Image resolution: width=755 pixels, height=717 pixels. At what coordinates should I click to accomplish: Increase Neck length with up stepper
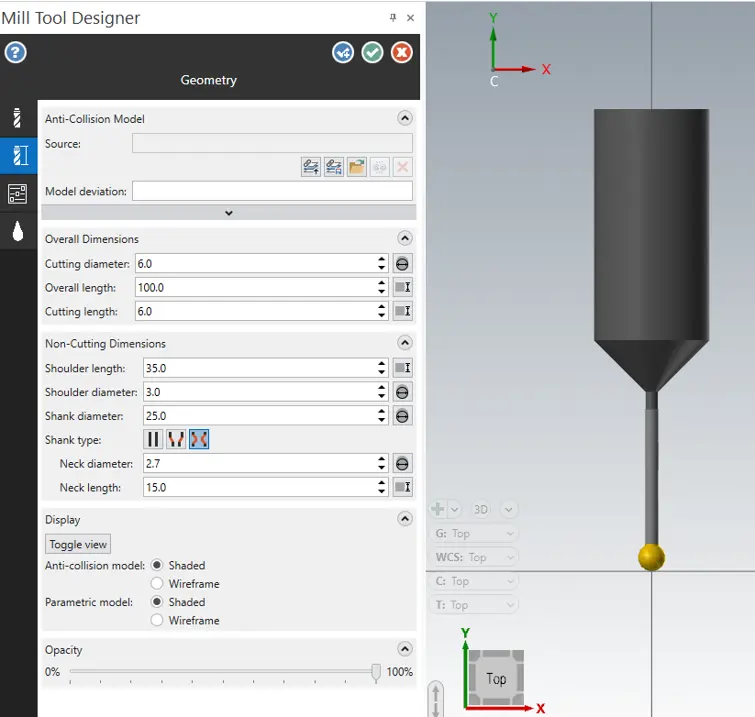(x=382, y=482)
